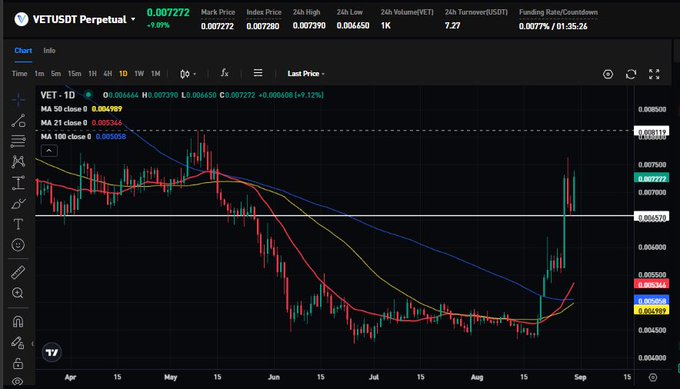Open chart settings circle icon
Image resolution: width=680 pixels, height=389 pixels.
(x=608, y=74)
